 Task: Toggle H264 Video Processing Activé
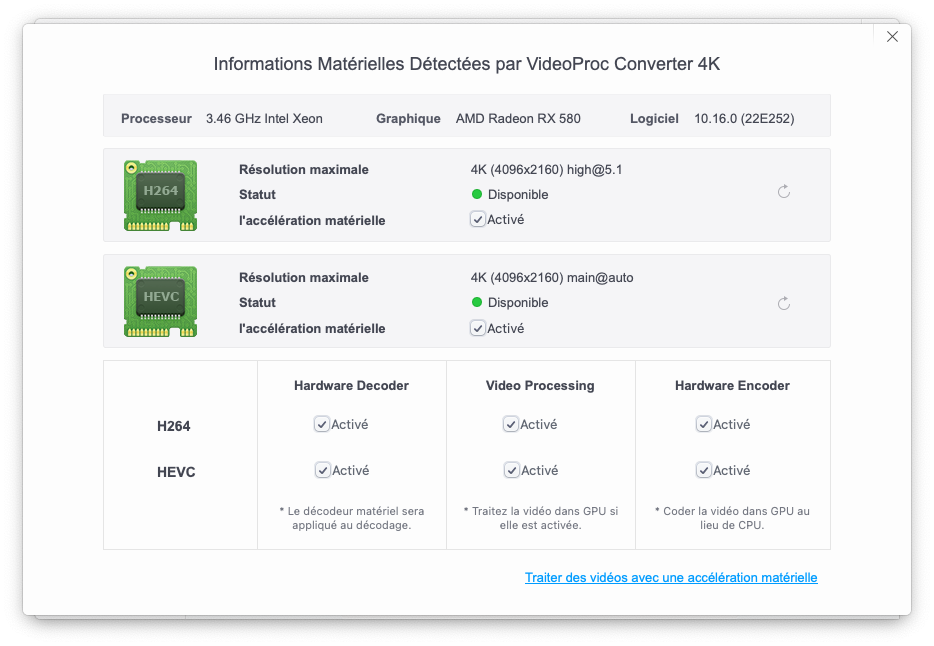pos(510,425)
